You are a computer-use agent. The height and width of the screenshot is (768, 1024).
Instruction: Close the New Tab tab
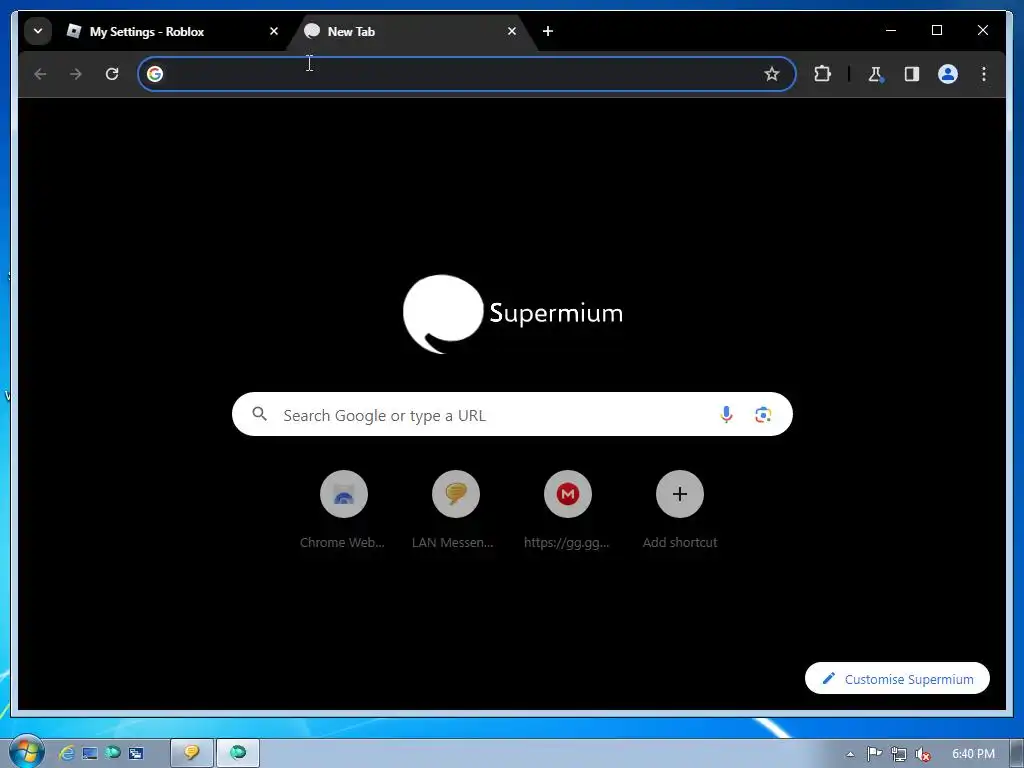(x=511, y=31)
